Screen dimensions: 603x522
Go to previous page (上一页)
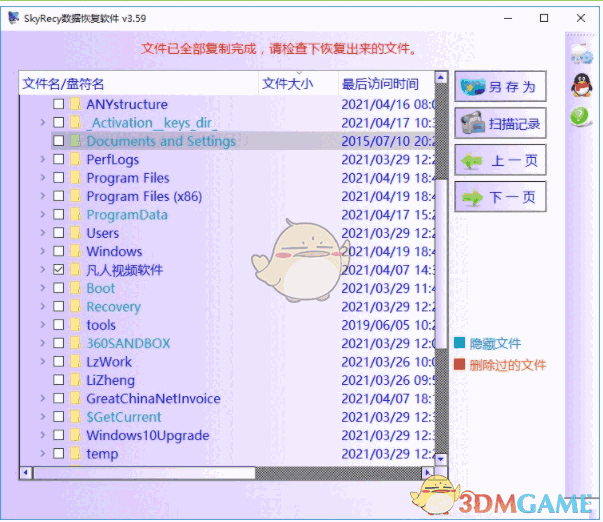(x=500, y=160)
